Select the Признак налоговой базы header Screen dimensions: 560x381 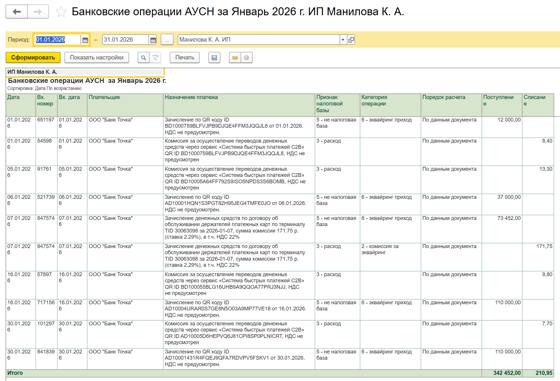pos(337,105)
